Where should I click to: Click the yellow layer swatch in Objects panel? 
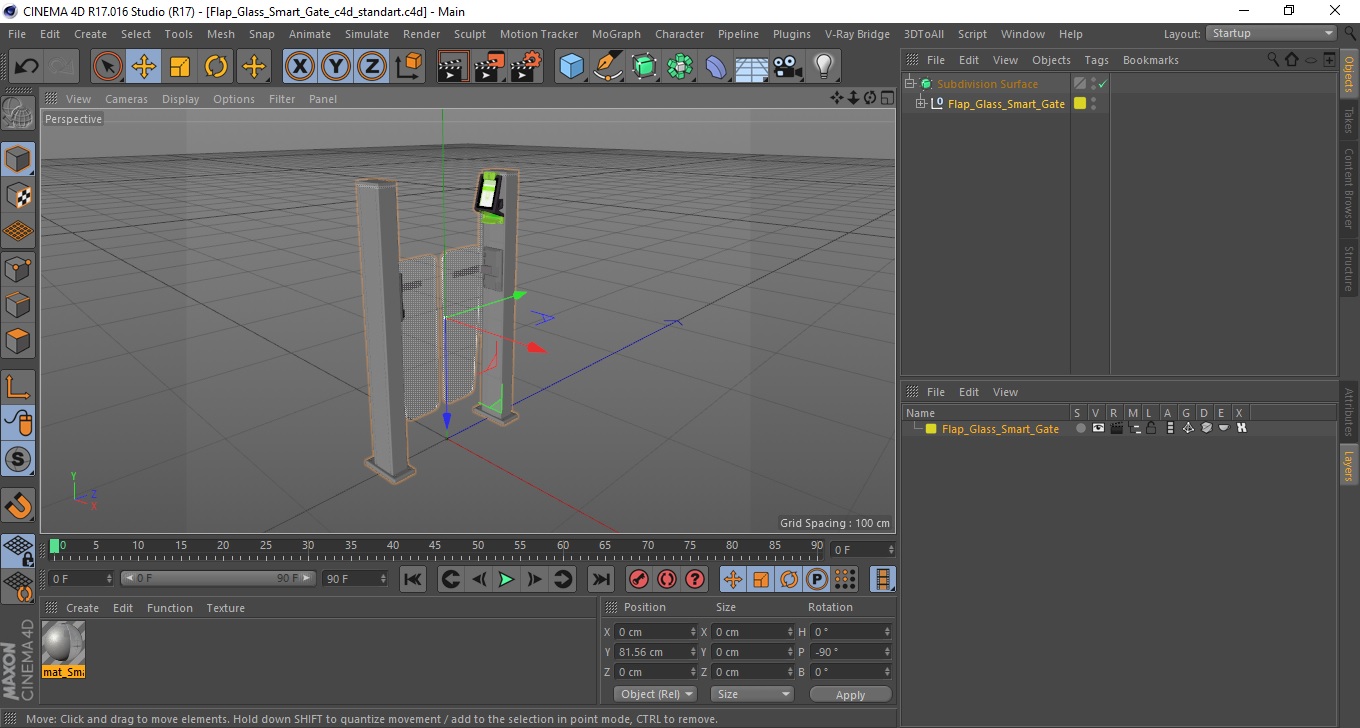(1080, 104)
